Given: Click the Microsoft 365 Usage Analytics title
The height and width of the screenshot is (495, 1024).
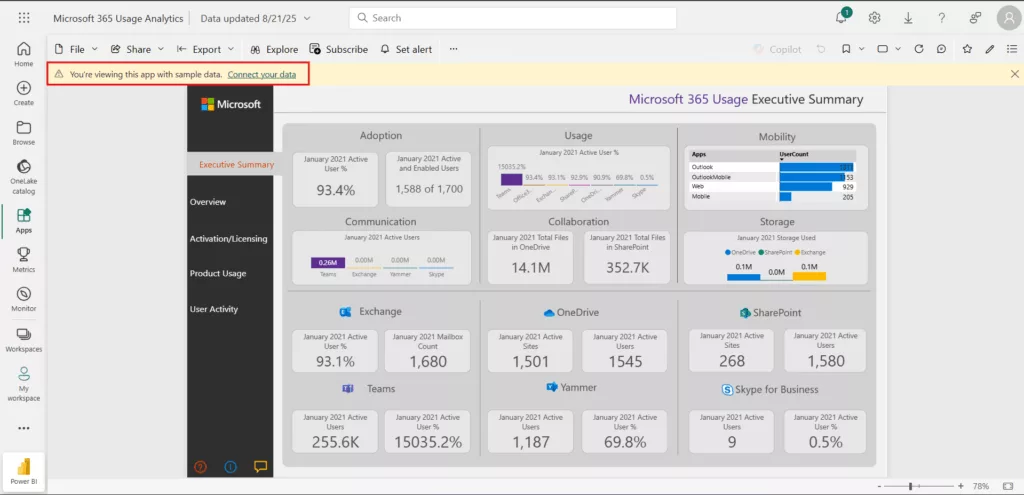Looking at the screenshot, I should point(118,18).
